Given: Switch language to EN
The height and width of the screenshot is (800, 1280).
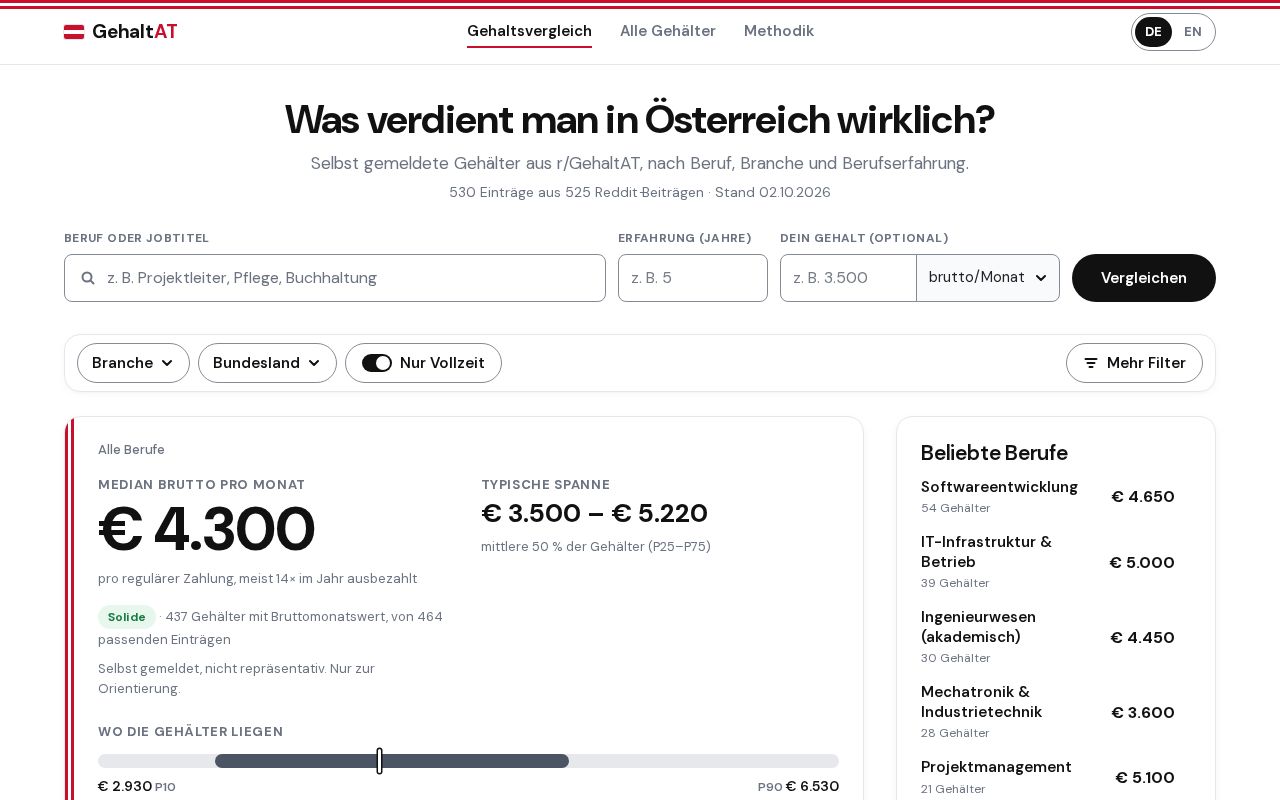Looking at the screenshot, I should tap(1193, 32).
